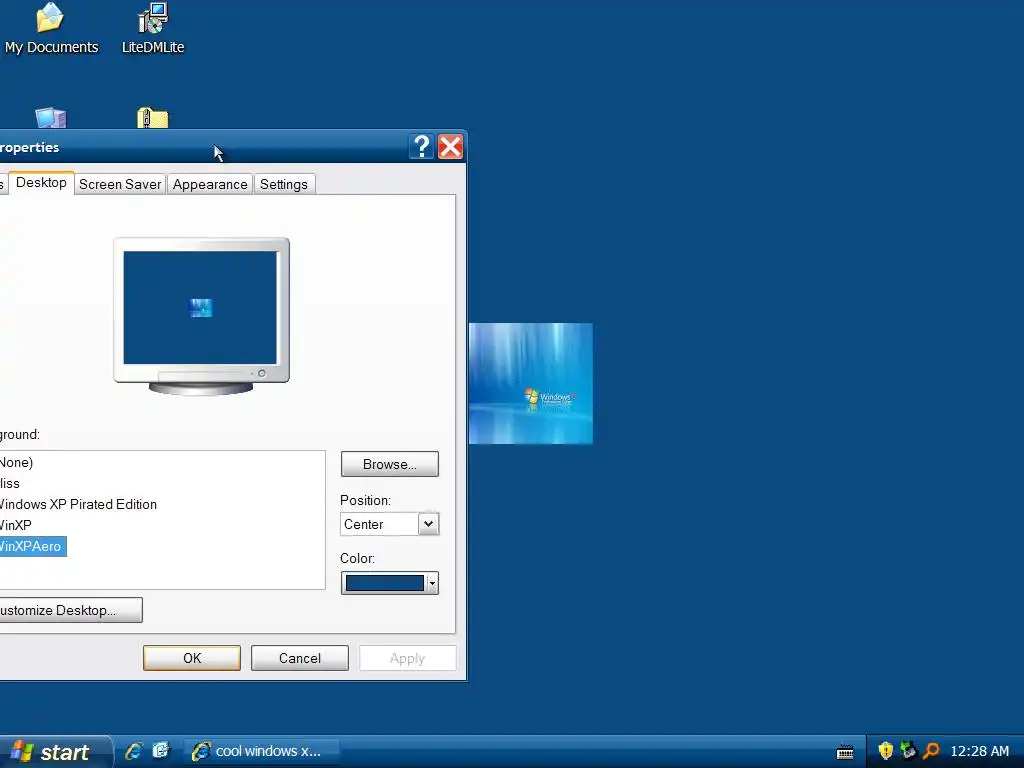This screenshot has height=768, width=1024.
Task: Click the centered Windows XP wallpaper image
Action: pyautogui.click(x=531, y=383)
